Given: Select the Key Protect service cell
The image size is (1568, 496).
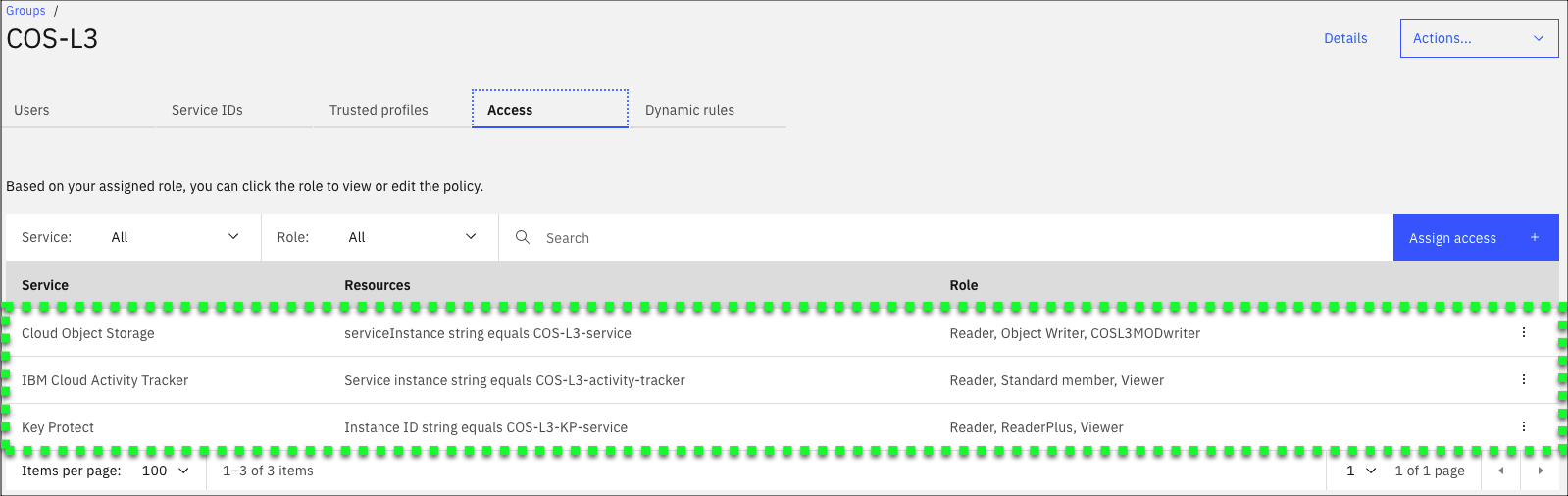Looking at the screenshot, I should 58,427.
